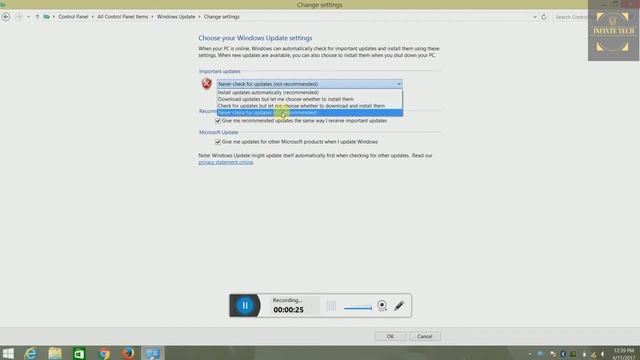Open the Windows Start button
The height and width of the screenshot is (360, 640).
(8, 353)
